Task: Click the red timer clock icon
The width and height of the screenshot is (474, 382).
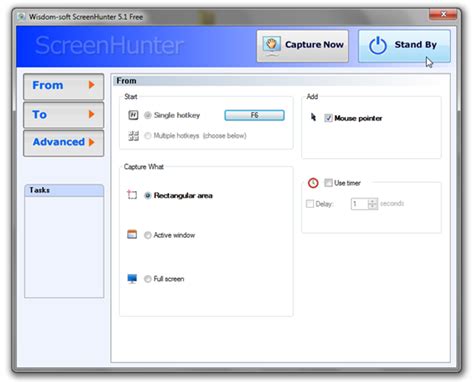Action: tap(313, 183)
